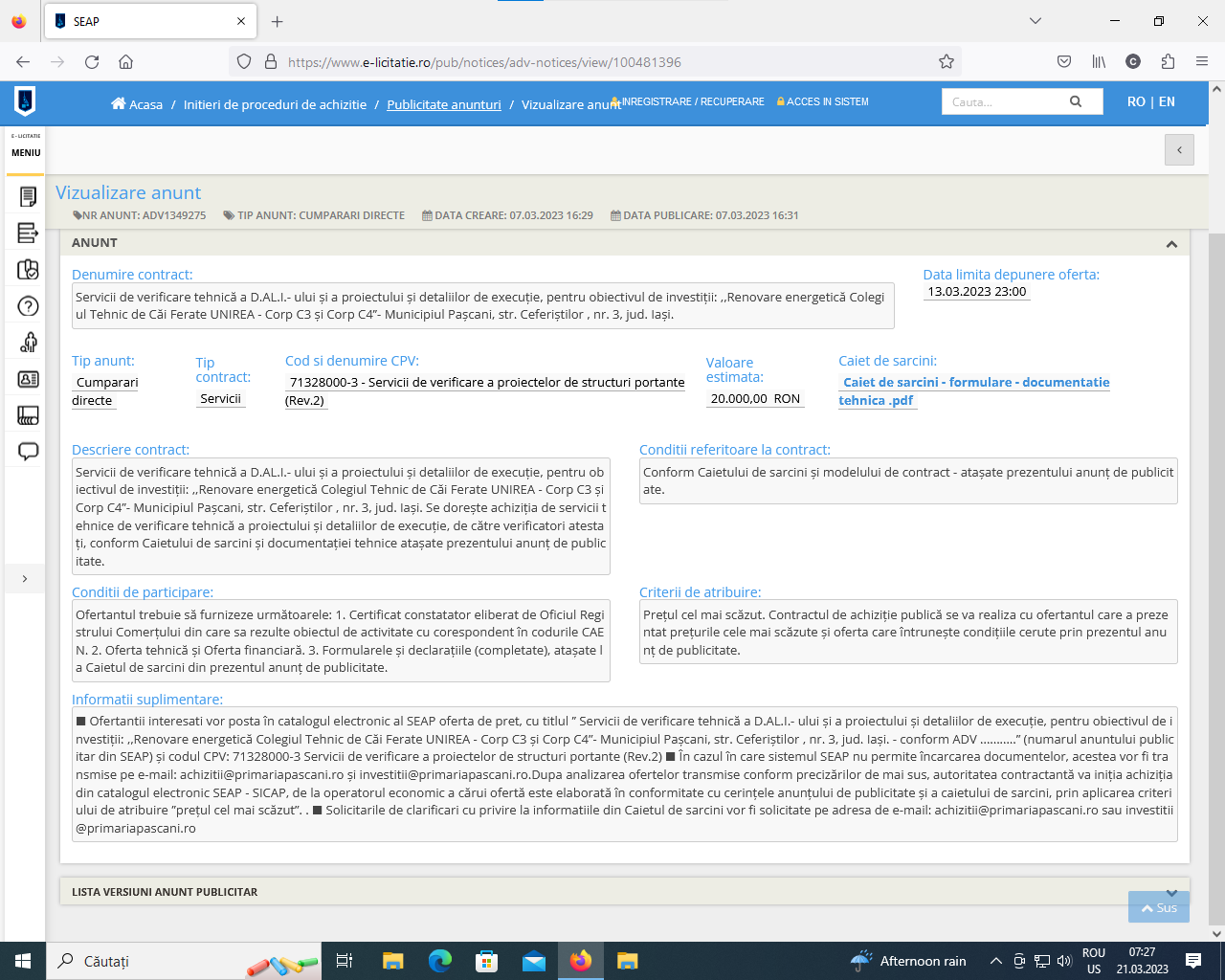Viewport: 1225px width, 980px height.
Task: Open the person figure sidebar icon
Action: (x=28, y=342)
